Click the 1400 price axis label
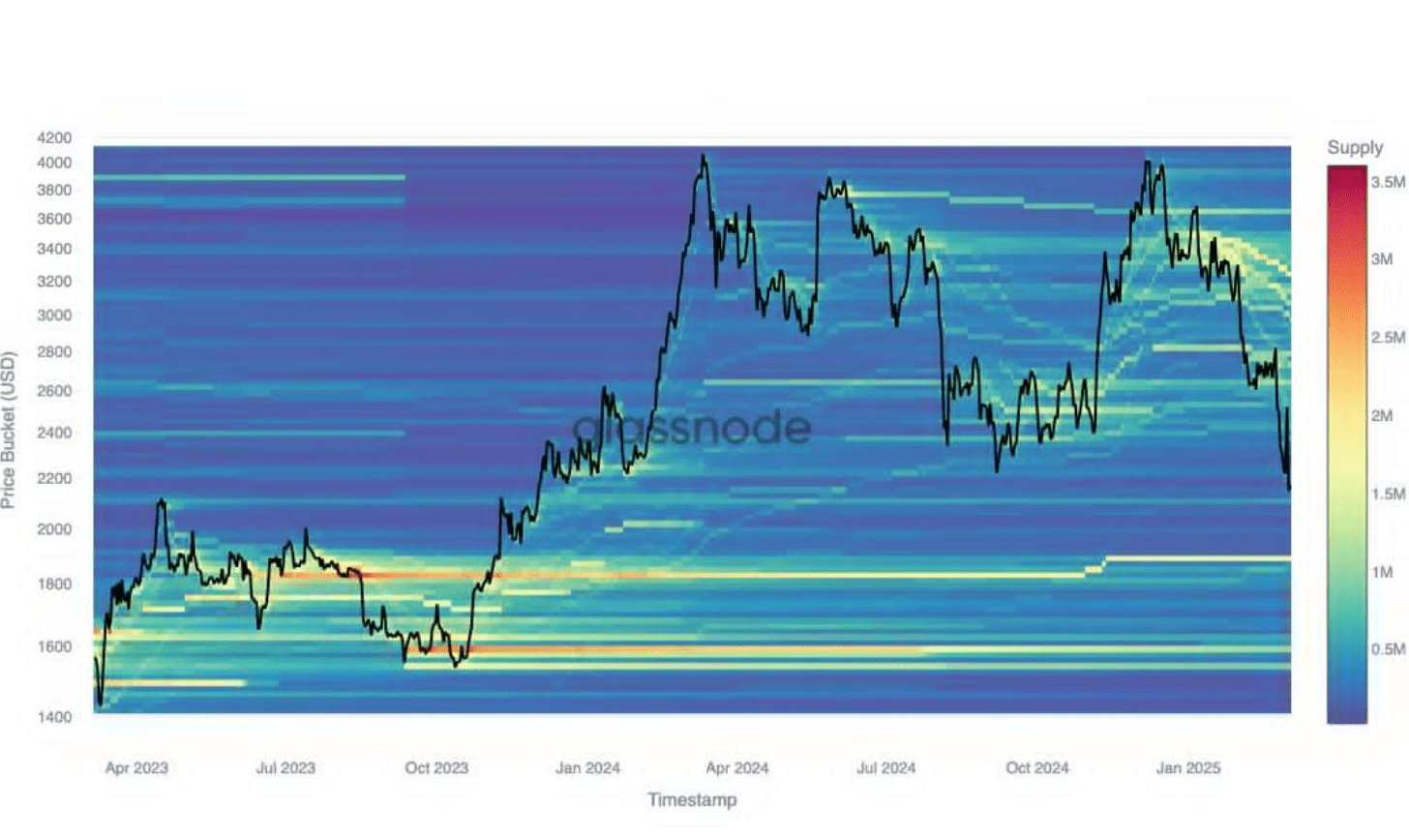1409x840 pixels. [x=54, y=717]
